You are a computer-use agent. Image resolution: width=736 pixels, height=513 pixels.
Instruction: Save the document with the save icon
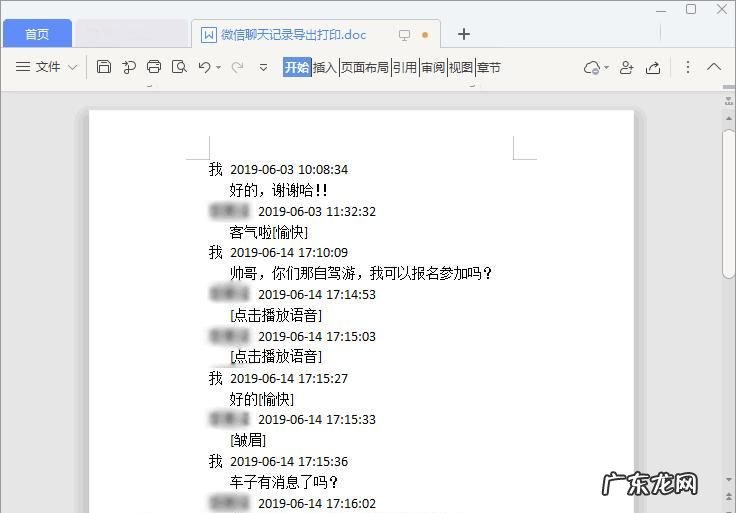tap(104, 67)
